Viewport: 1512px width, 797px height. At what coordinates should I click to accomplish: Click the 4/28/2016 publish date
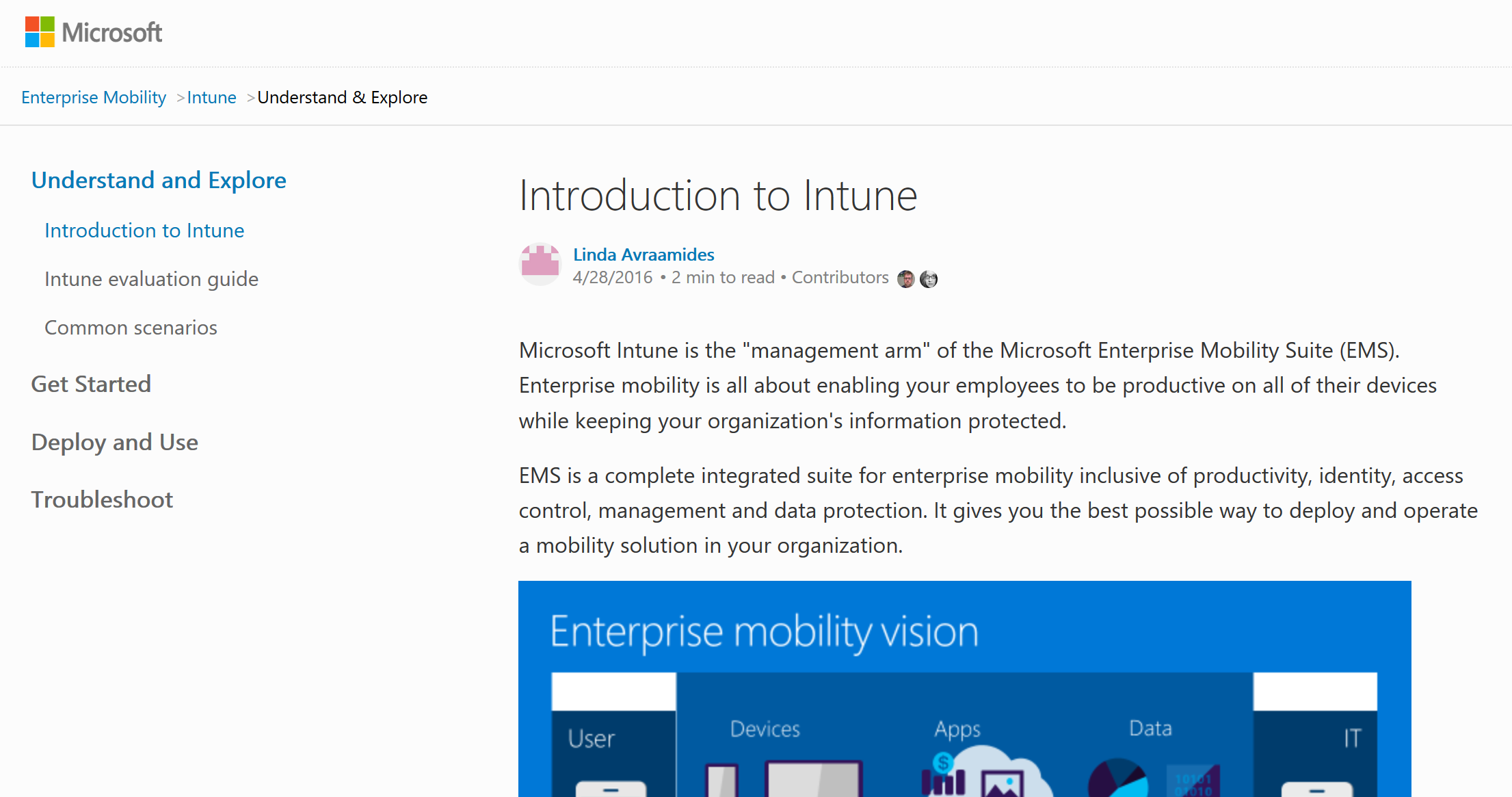613,277
